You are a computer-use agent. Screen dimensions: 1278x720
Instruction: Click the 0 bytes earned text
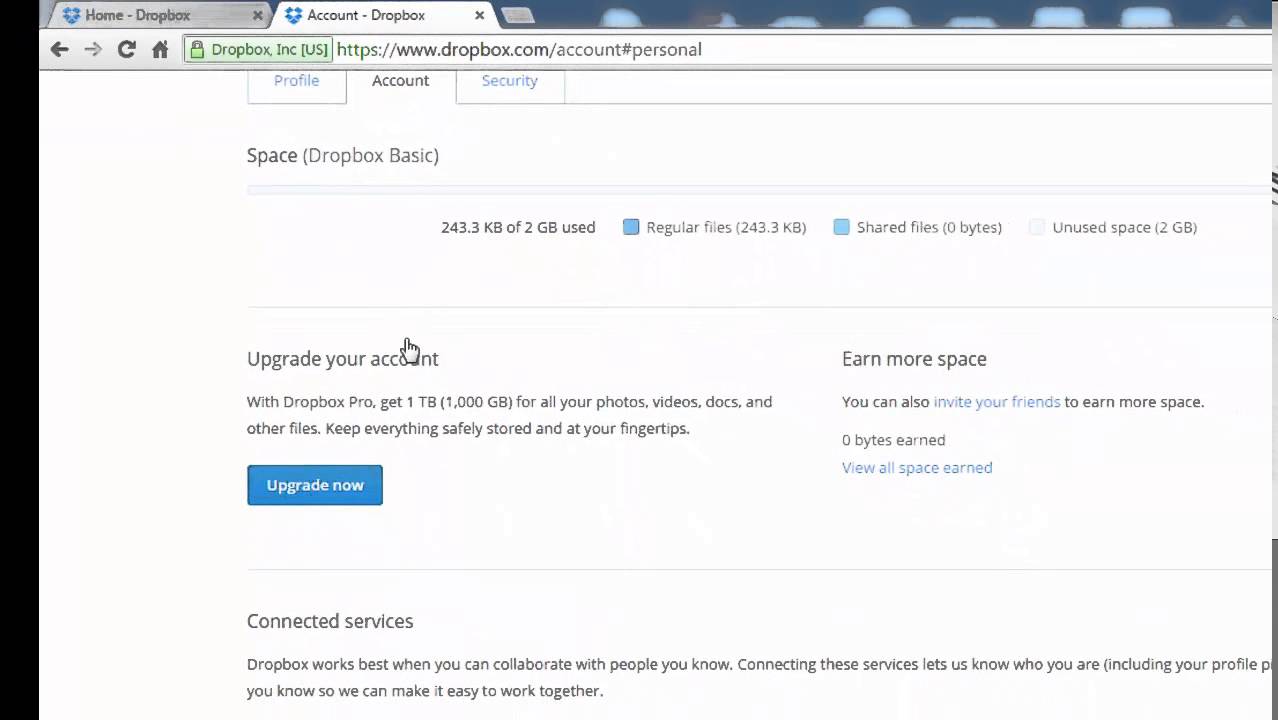(894, 440)
